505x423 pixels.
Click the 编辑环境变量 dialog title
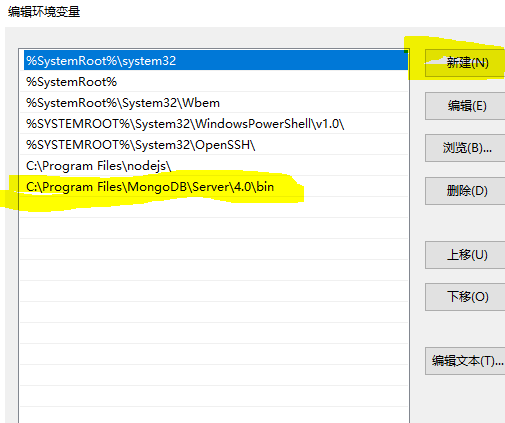pos(44,12)
